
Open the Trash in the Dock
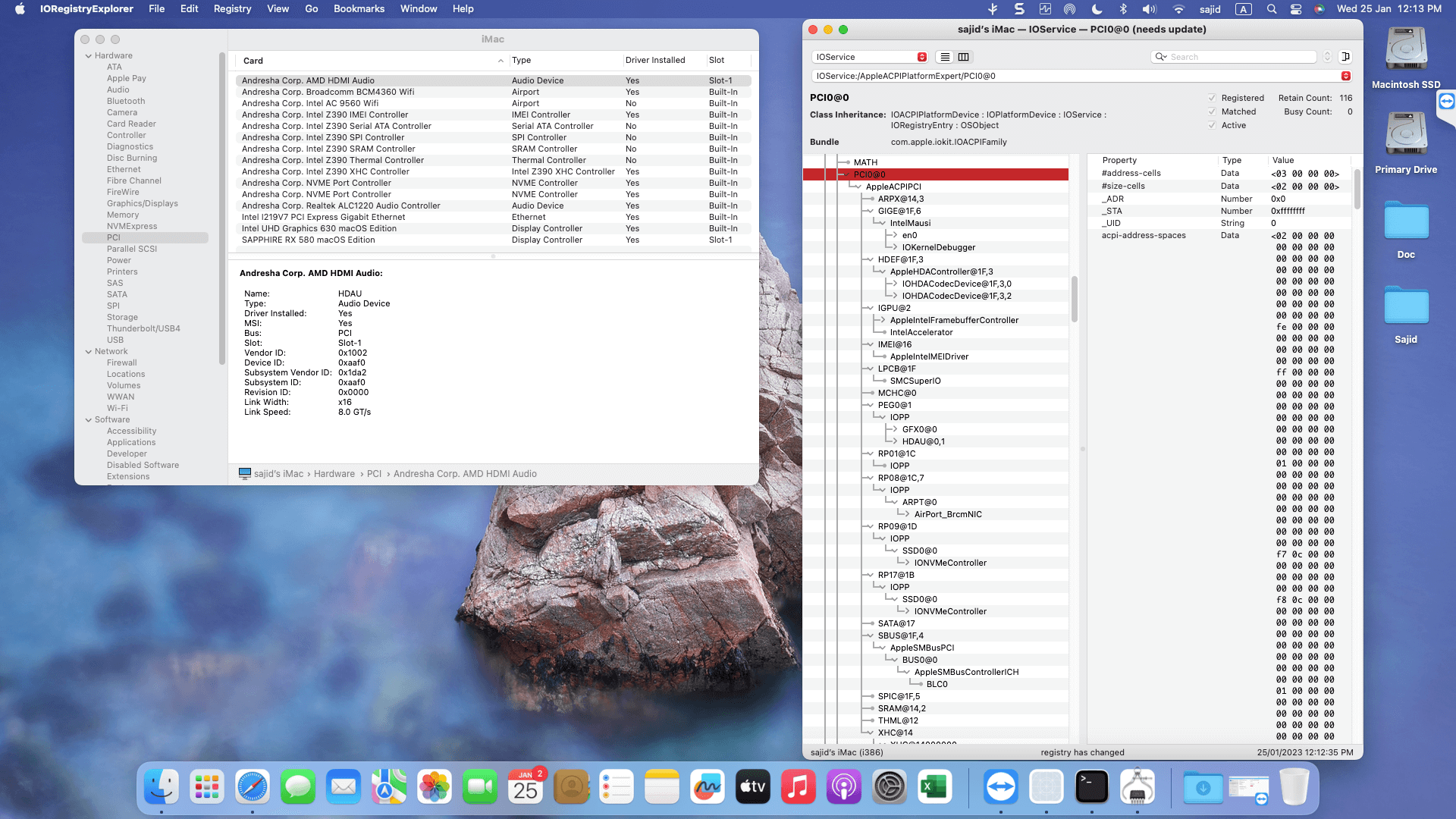1294,787
